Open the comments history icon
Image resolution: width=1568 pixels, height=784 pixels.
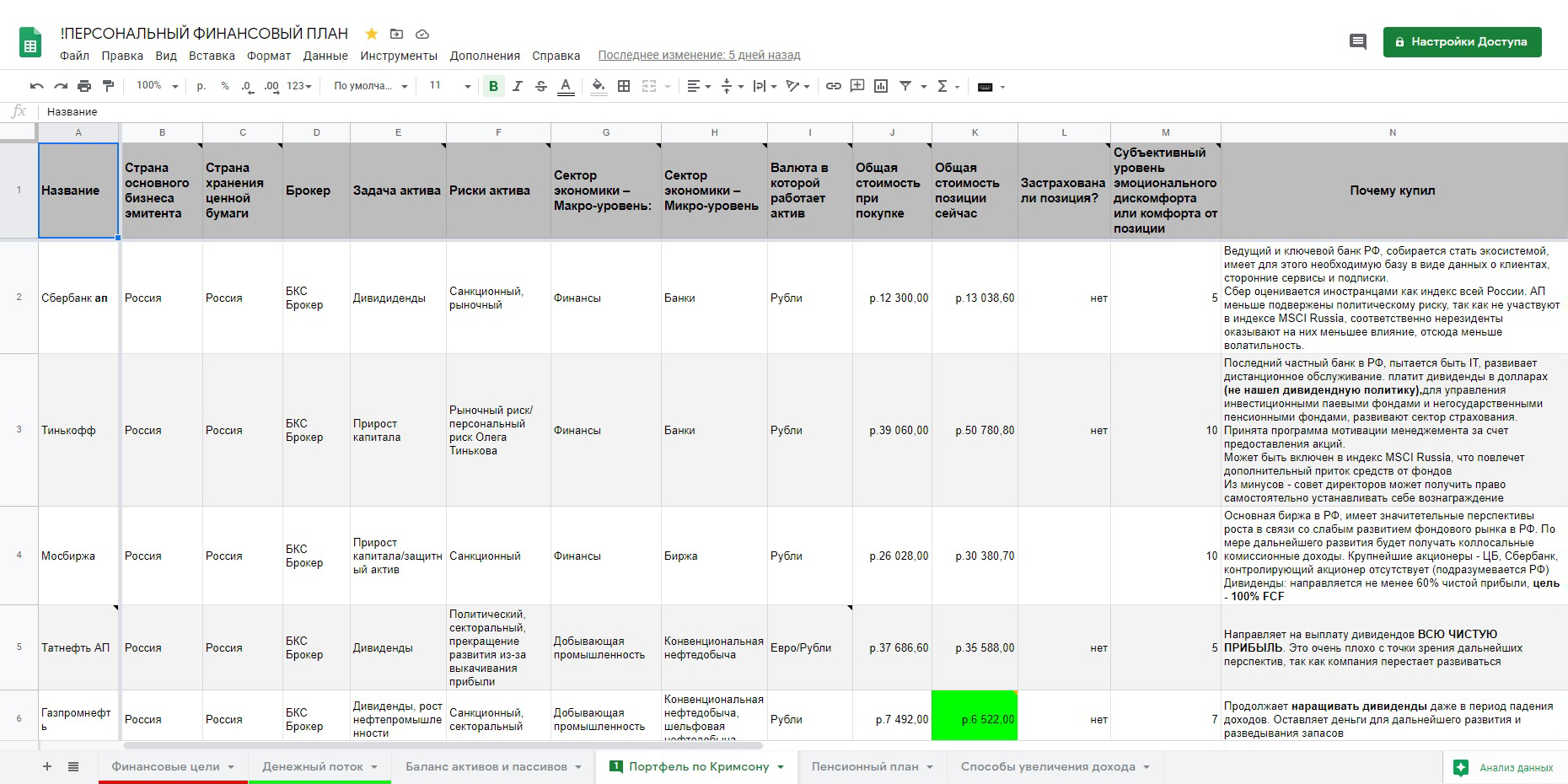(1357, 41)
